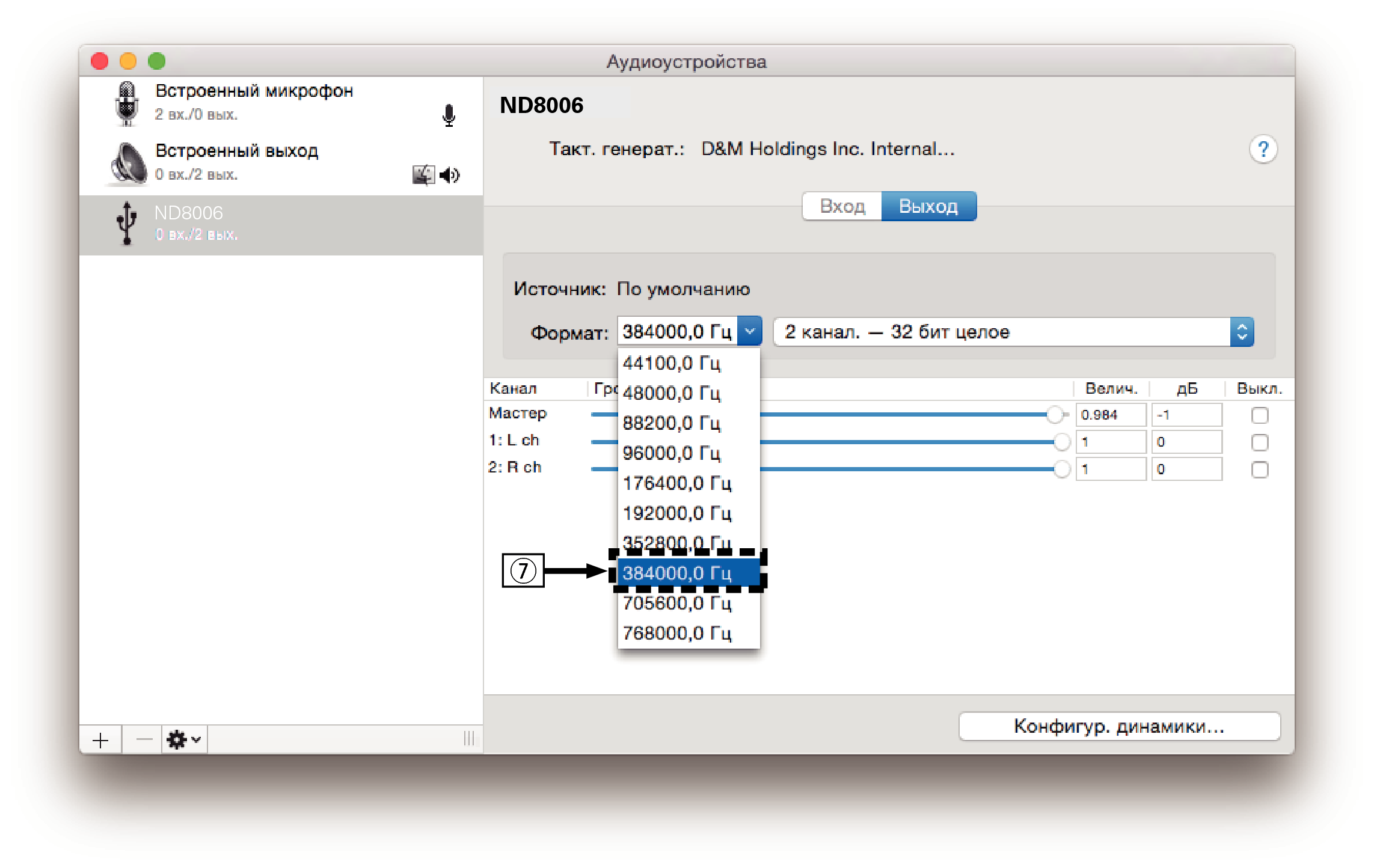This screenshot has height=868, width=1374.
Task: Click the microphone input indicator icon
Action: tap(449, 115)
